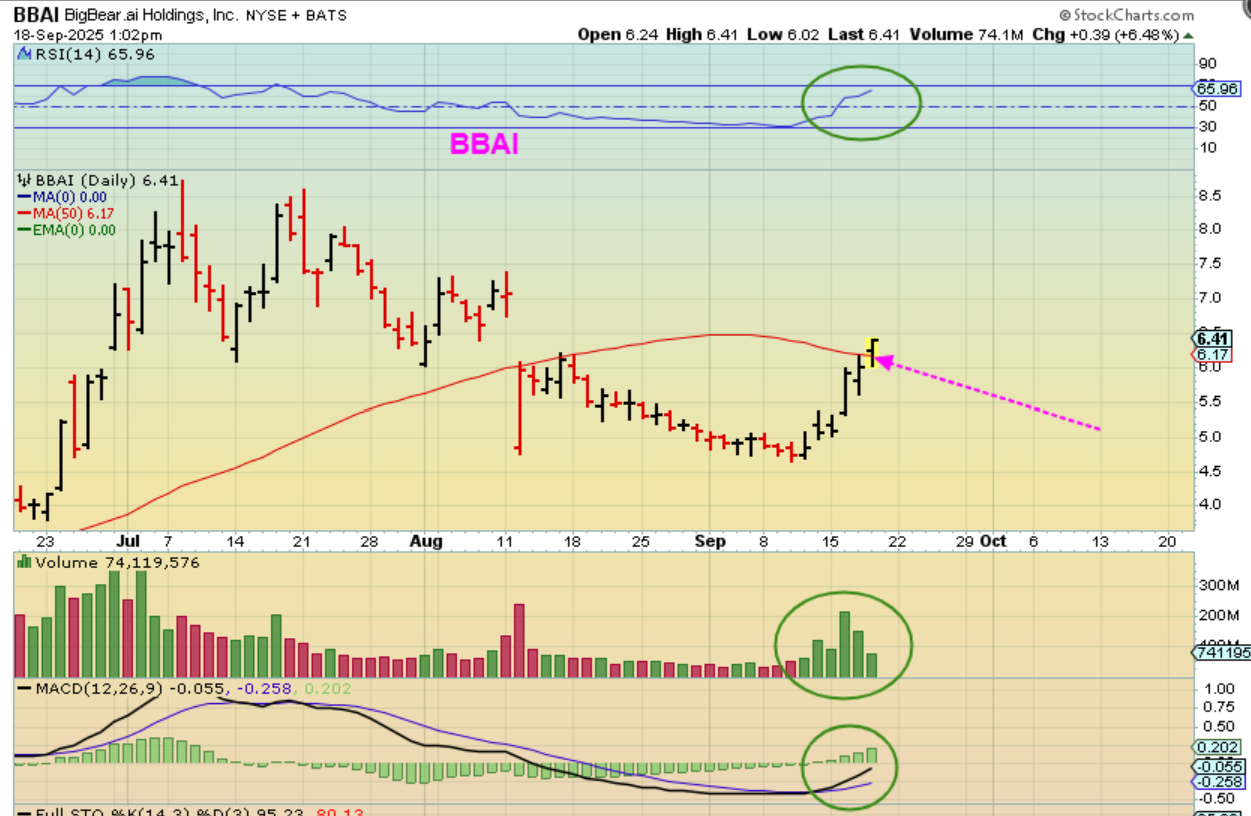
Task: Open the StockCharts.com copyright link
Action: pyautogui.click(x=1125, y=15)
